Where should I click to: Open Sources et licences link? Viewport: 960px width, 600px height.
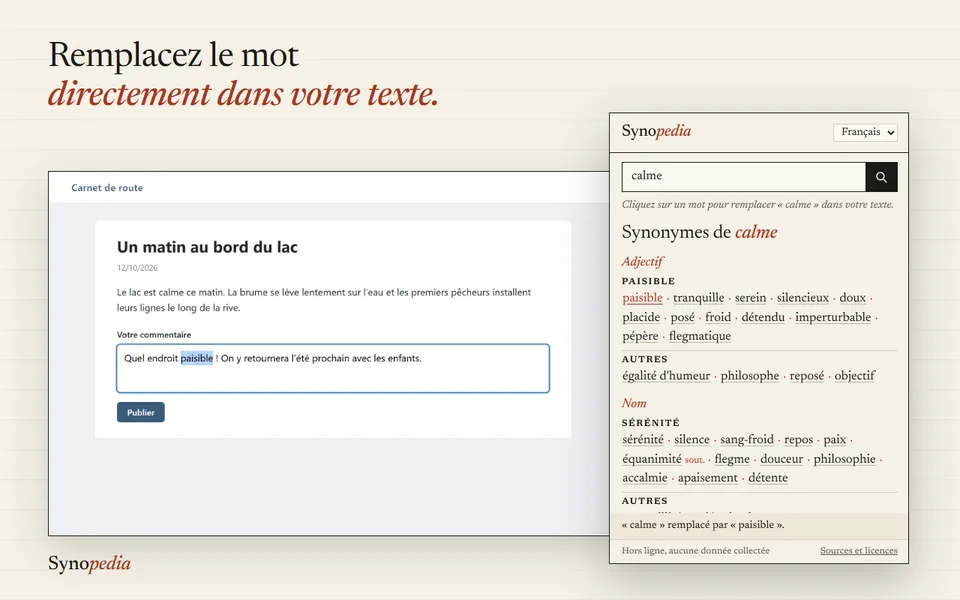click(x=858, y=550)
